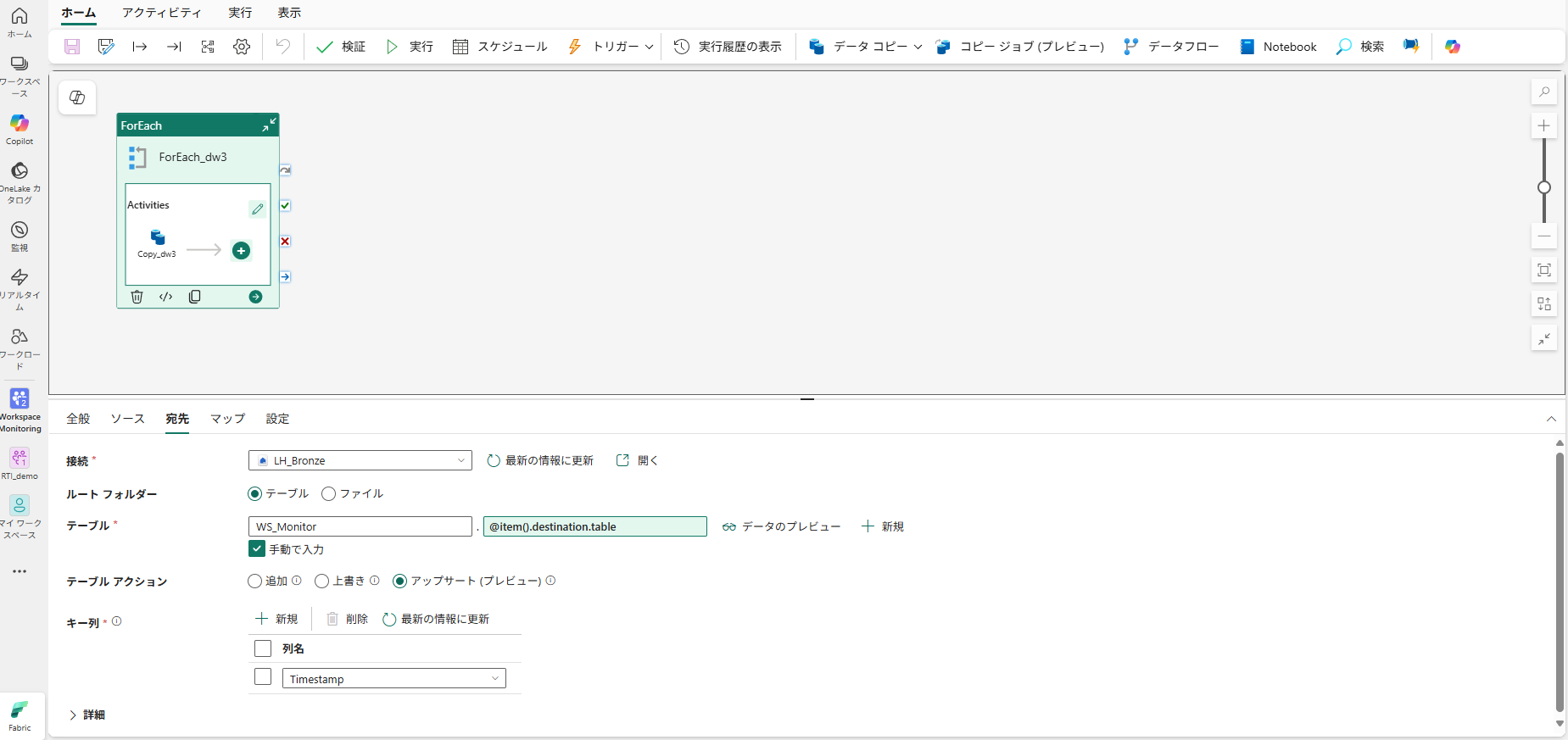Open the Workloads (ワークロード) sidebar icon
1568x740 pixels.
pyautogui.click(x=20, y=348)
